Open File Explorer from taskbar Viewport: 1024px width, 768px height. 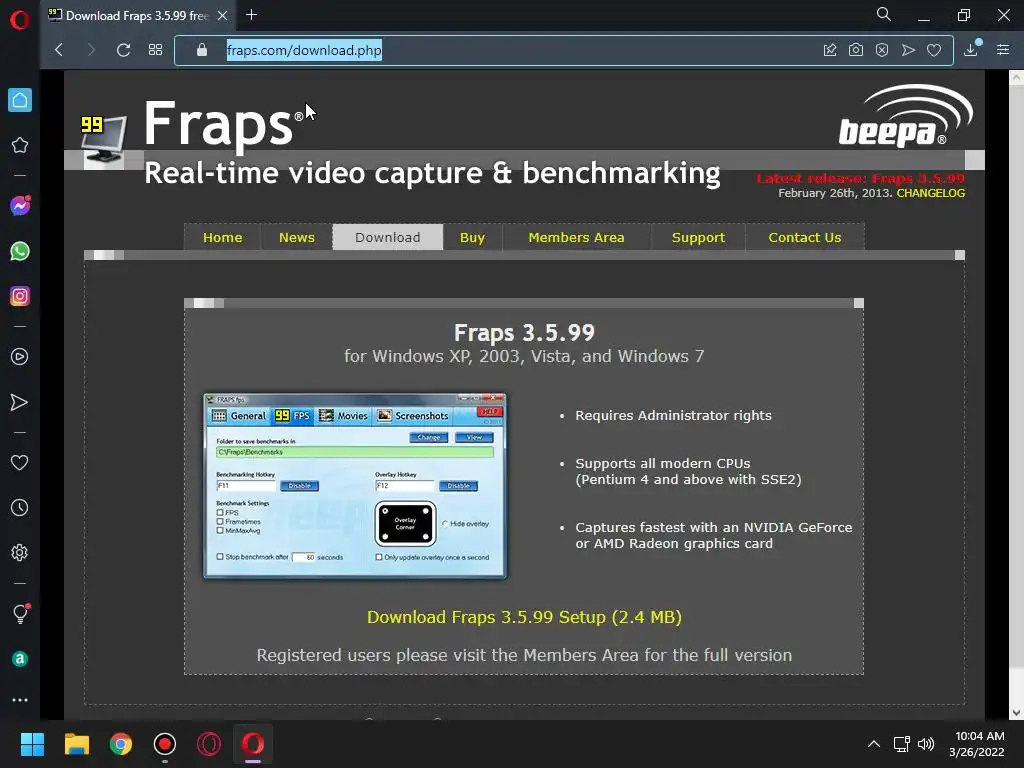point(76,744)
